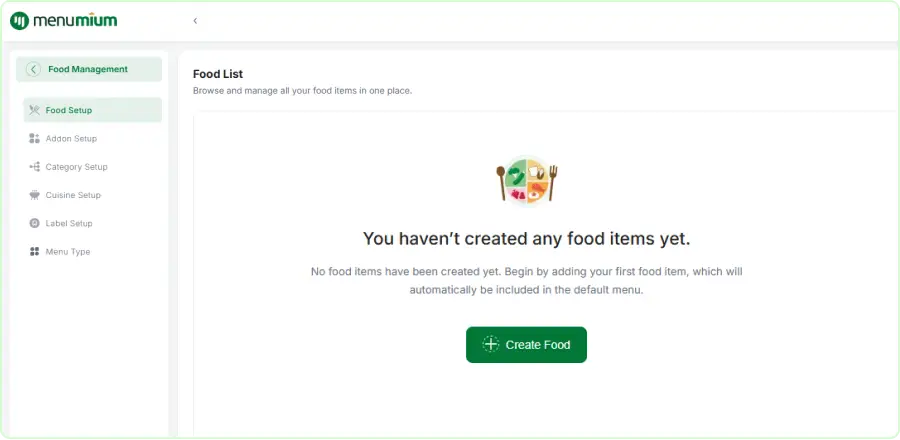
Task: Go back using the Food Management circle arrow
Action: (x=33, y=69)
